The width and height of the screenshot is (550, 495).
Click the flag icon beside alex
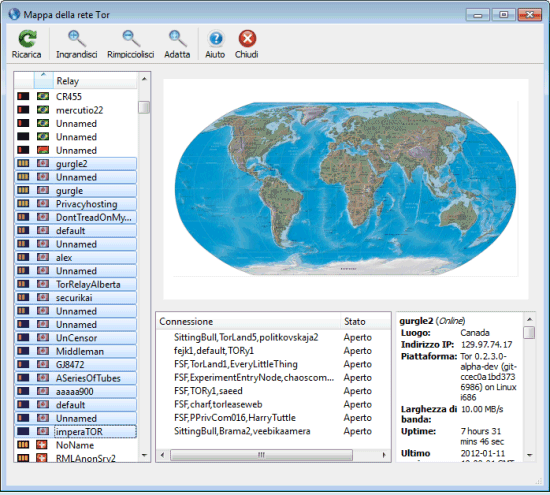tap(43, 257)
